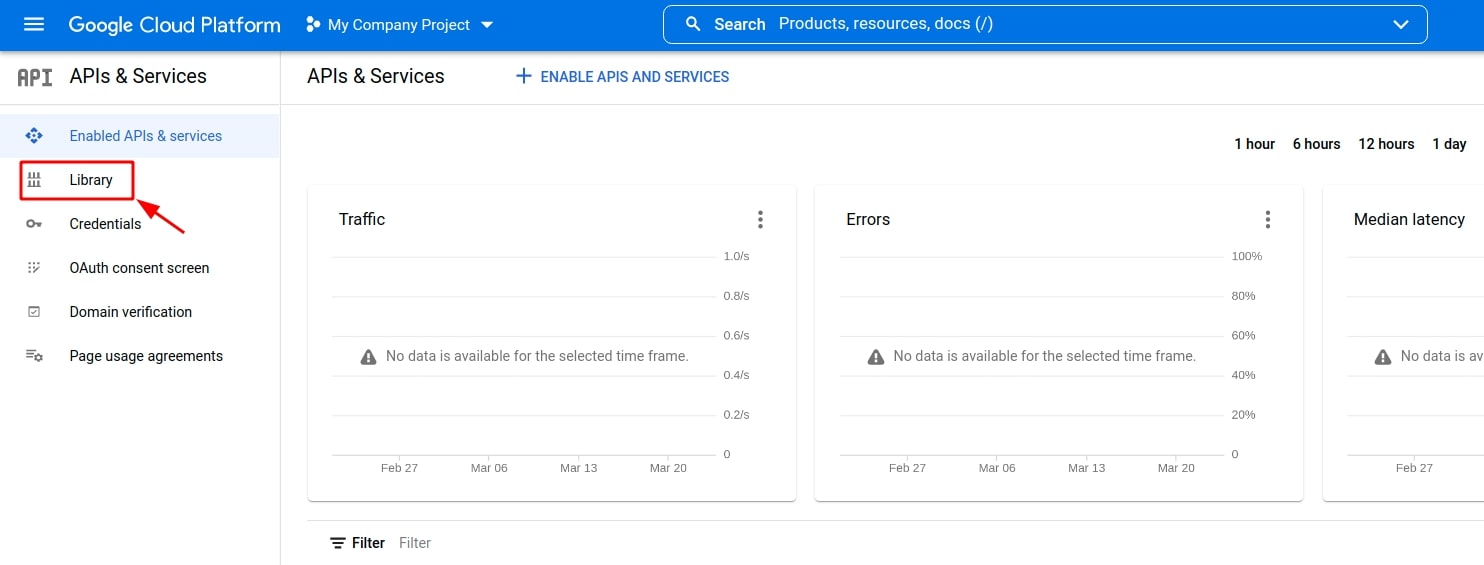Open the hamburger navigation menu
The image size is (1484, 565).
click(x=34, y=24)
